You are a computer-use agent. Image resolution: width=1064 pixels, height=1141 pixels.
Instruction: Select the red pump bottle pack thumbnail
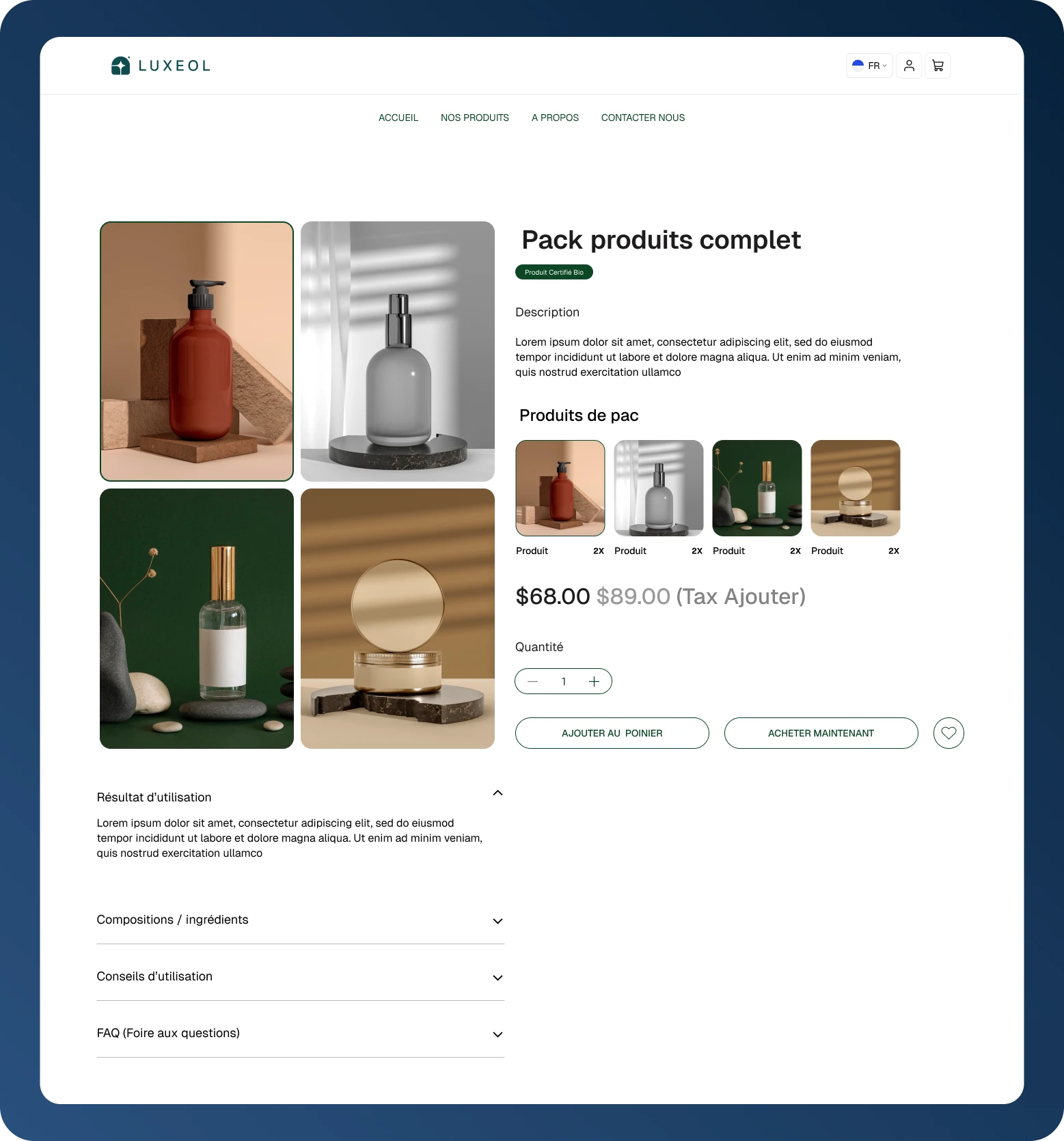[560, 488]
